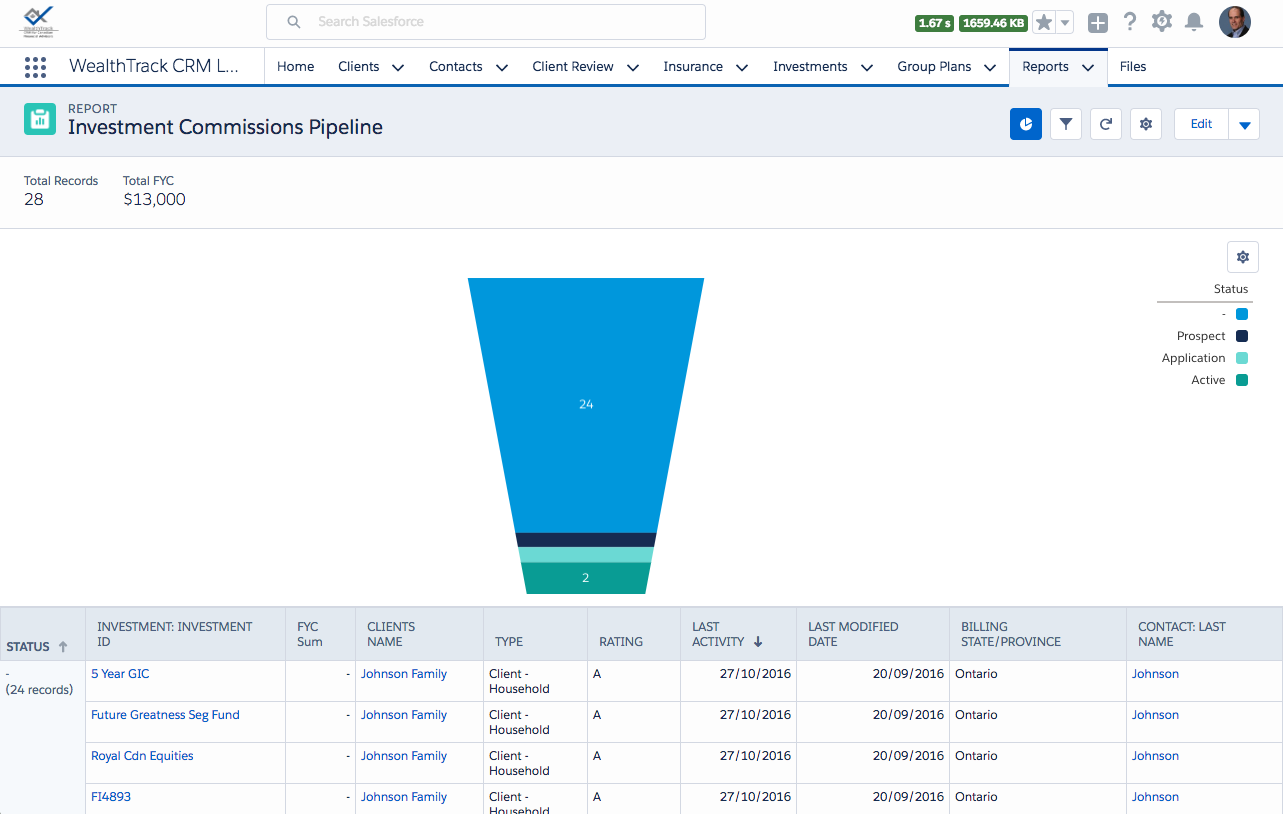The height and width of the screenshot is (814, 1283).
Task: Switch to the Files tab
Action: click(x=1133, y=67)
